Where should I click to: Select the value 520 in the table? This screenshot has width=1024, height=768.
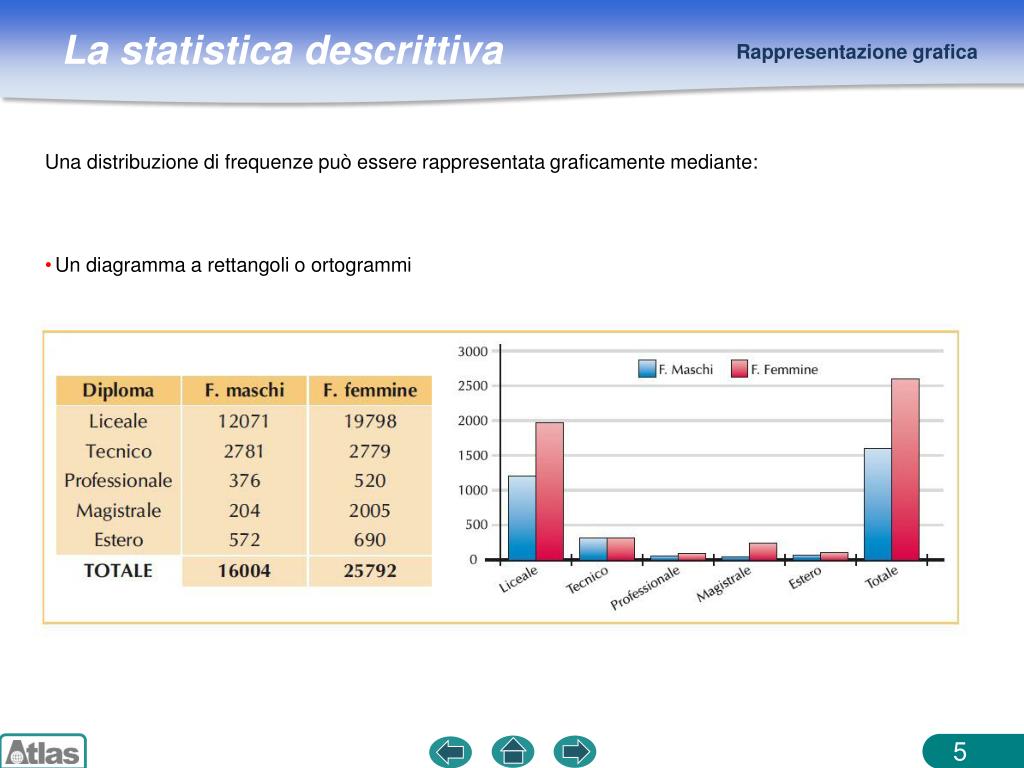[370, 481]
